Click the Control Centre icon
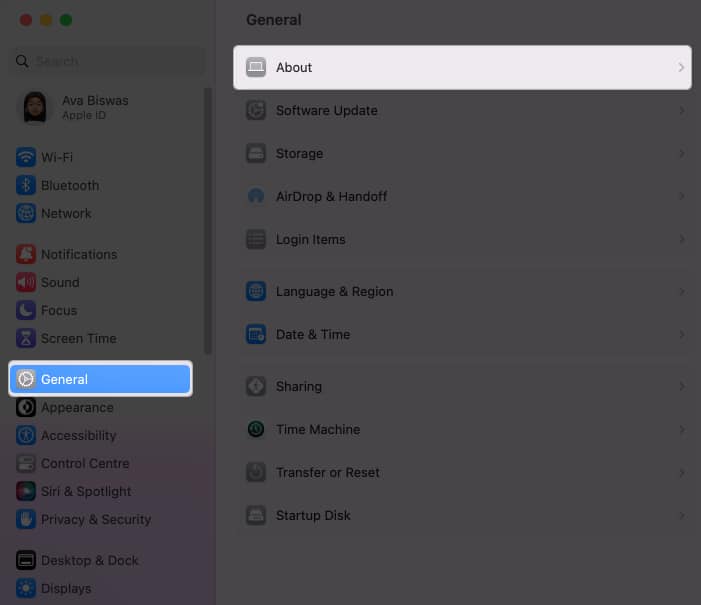Screen dimensions: 701x605 coord(26,464)
